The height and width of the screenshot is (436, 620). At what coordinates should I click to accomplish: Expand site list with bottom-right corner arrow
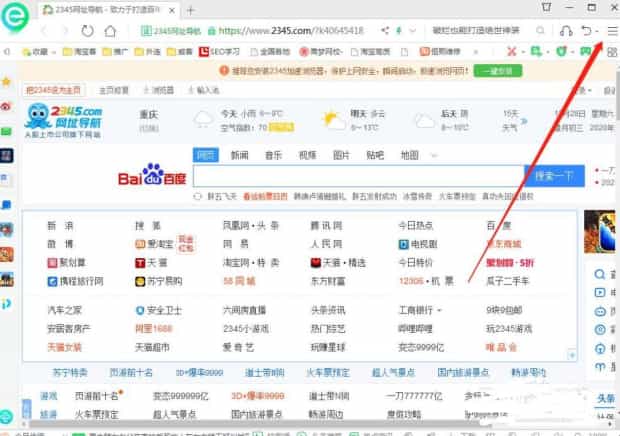coord(571,355)
